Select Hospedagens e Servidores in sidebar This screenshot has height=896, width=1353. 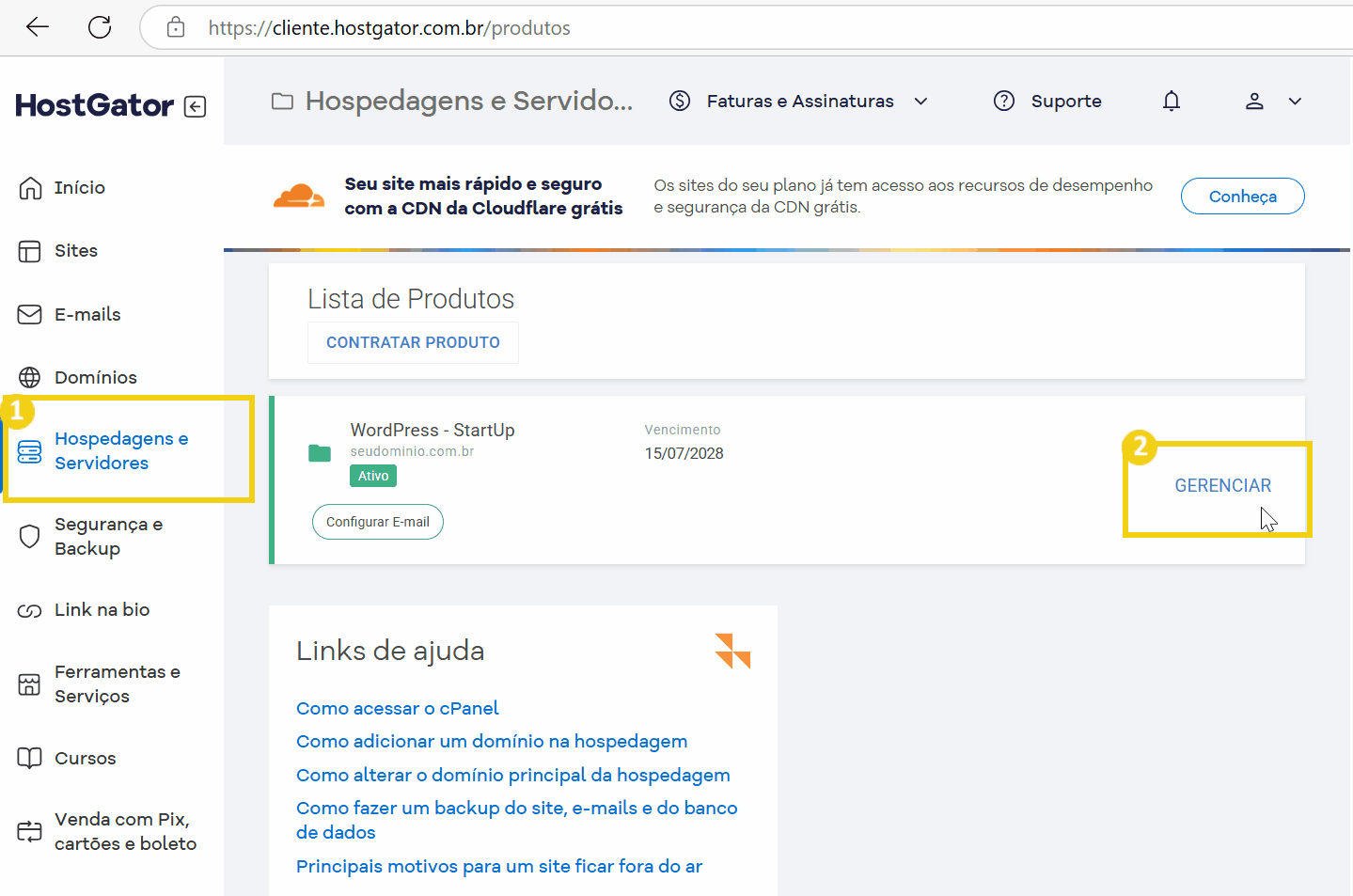coord(121,450)
